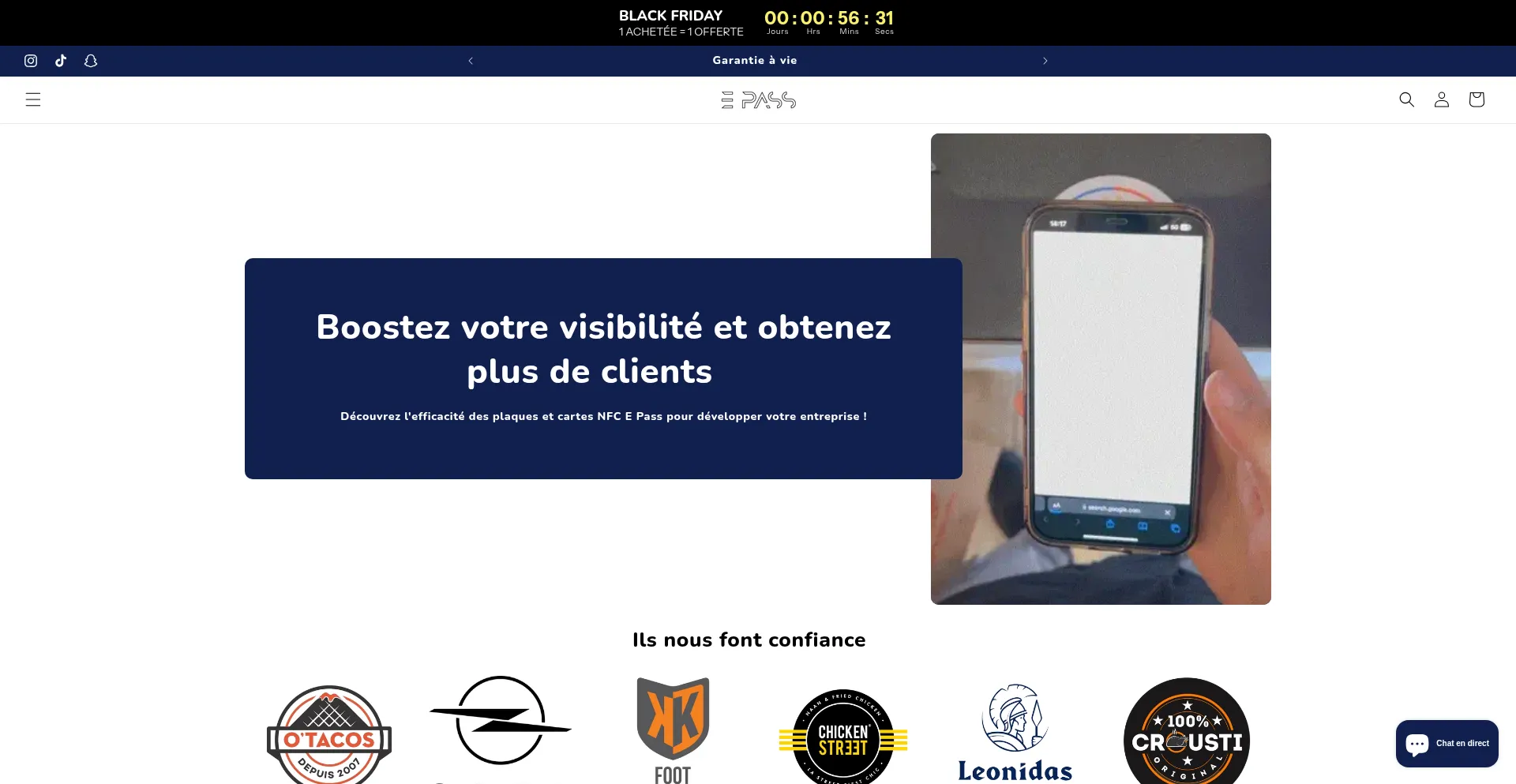Open the TikTok social link
The height and width of the screenshot is (784, 1516).
tap(61, 61)
